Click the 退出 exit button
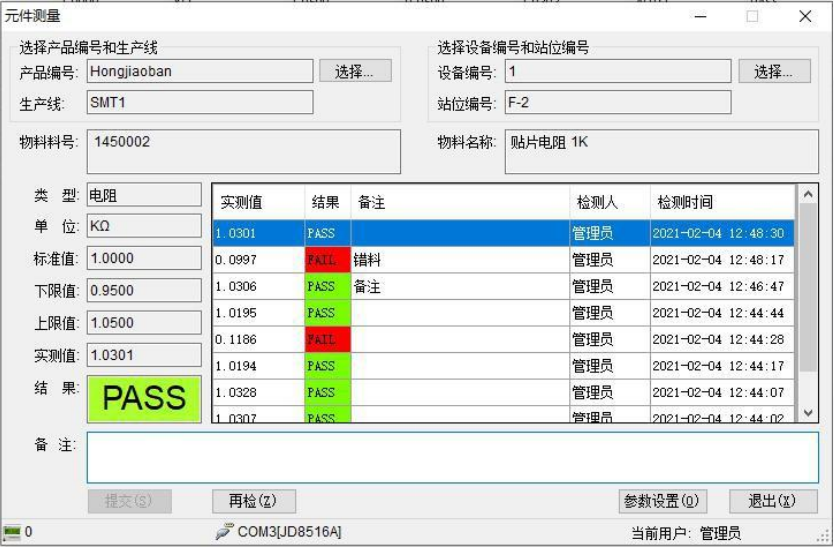834x547 pixels. [773, 501]
